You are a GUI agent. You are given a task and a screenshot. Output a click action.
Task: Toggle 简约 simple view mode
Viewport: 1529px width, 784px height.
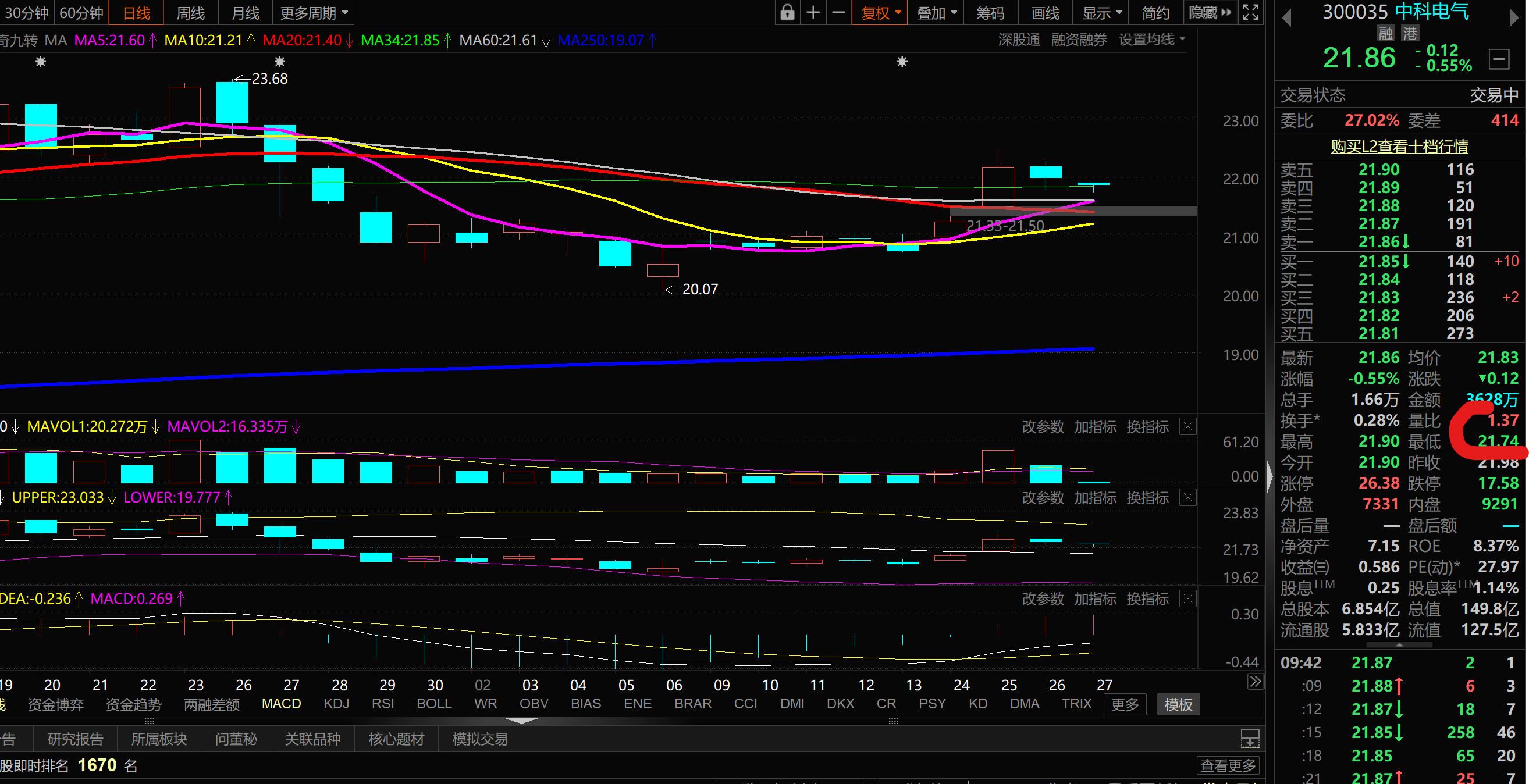tap(1155, 12)
